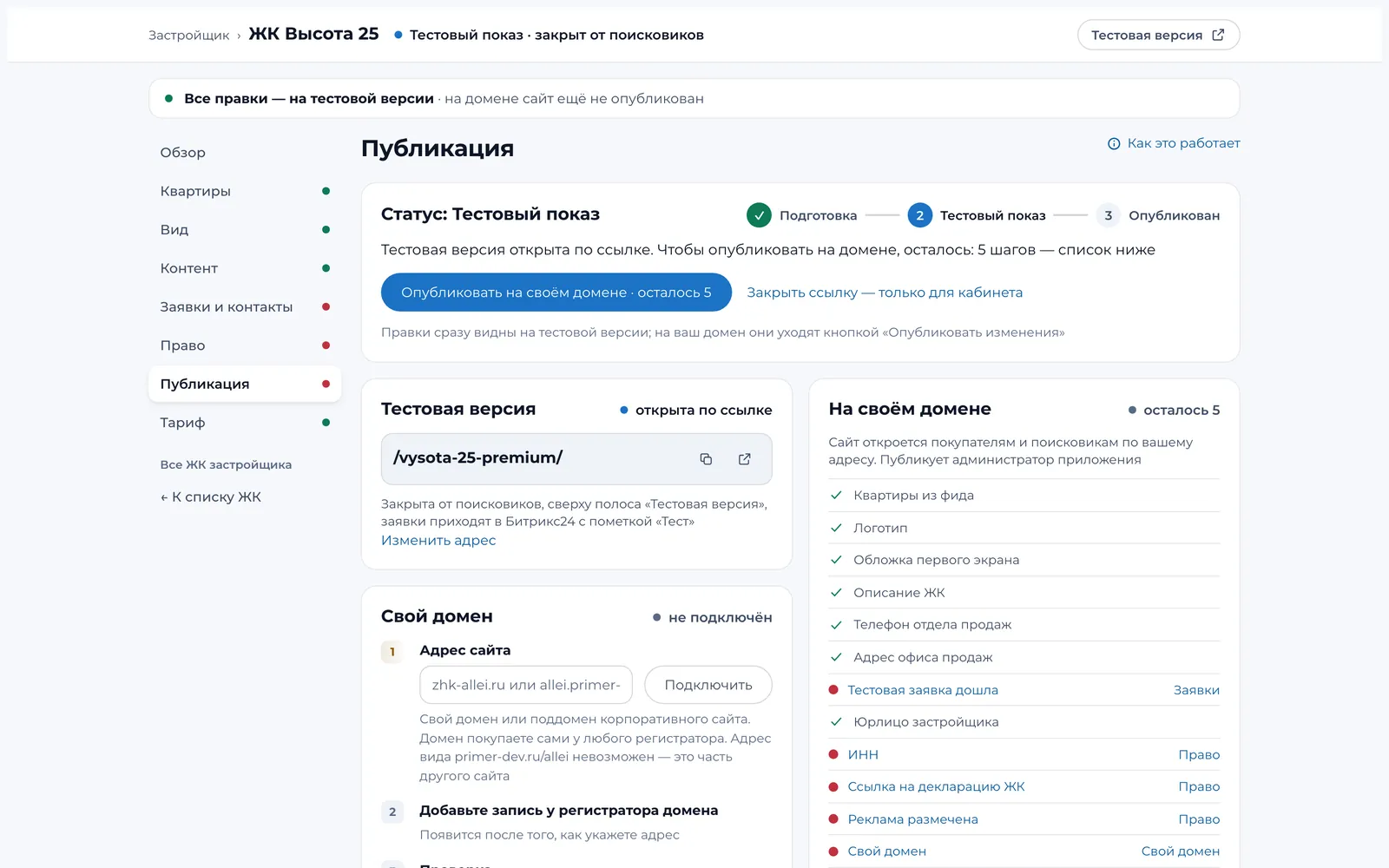Open the "Тестовая версия" button in header
This screenshot has width=1389, height=868.
(1158, 35)
